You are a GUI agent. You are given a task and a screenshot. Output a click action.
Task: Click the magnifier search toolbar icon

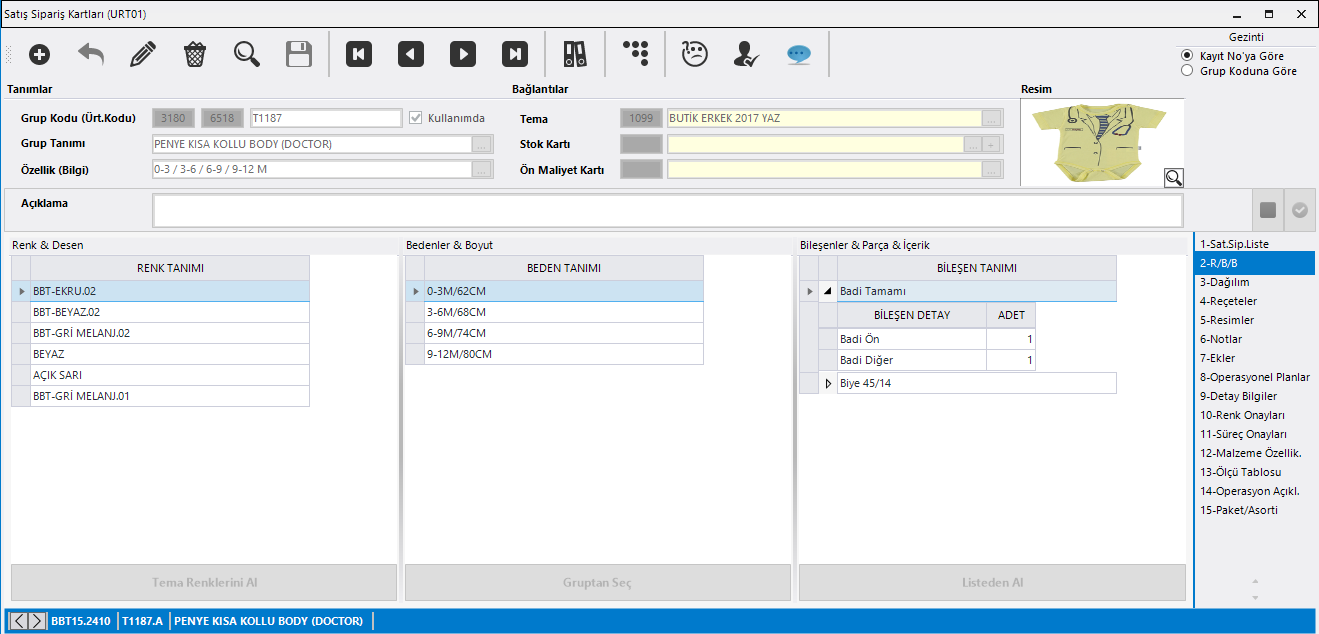pos(247,55)
